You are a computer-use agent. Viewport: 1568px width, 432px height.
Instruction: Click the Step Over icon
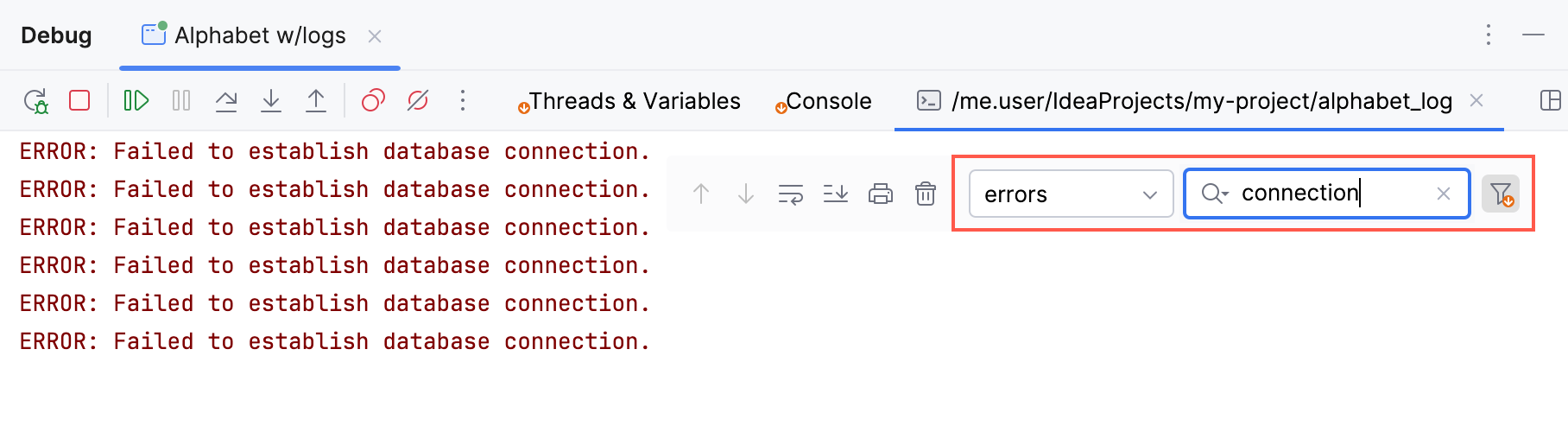[226, 101]
